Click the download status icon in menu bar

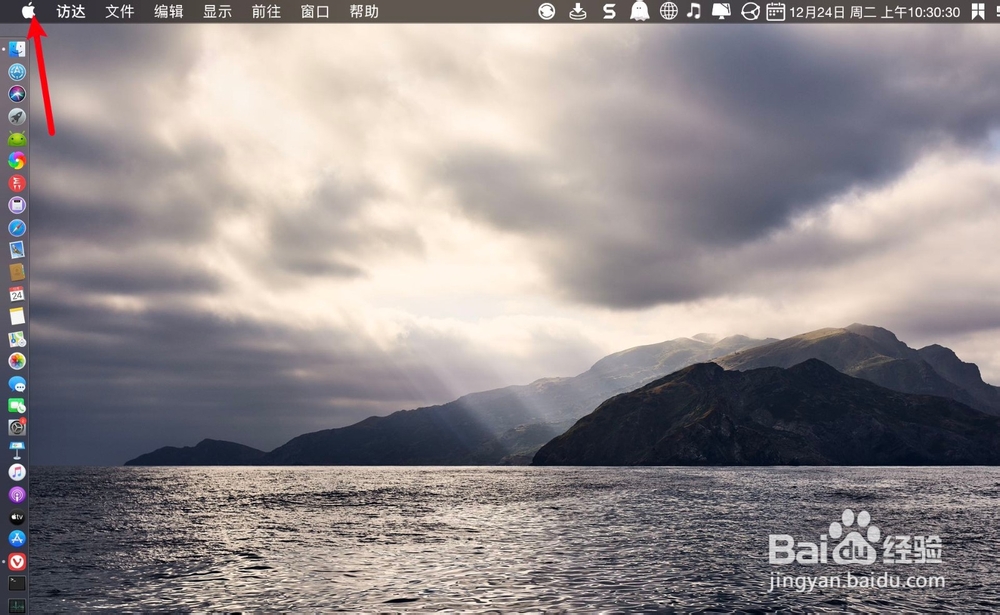(x=578, y=11)
